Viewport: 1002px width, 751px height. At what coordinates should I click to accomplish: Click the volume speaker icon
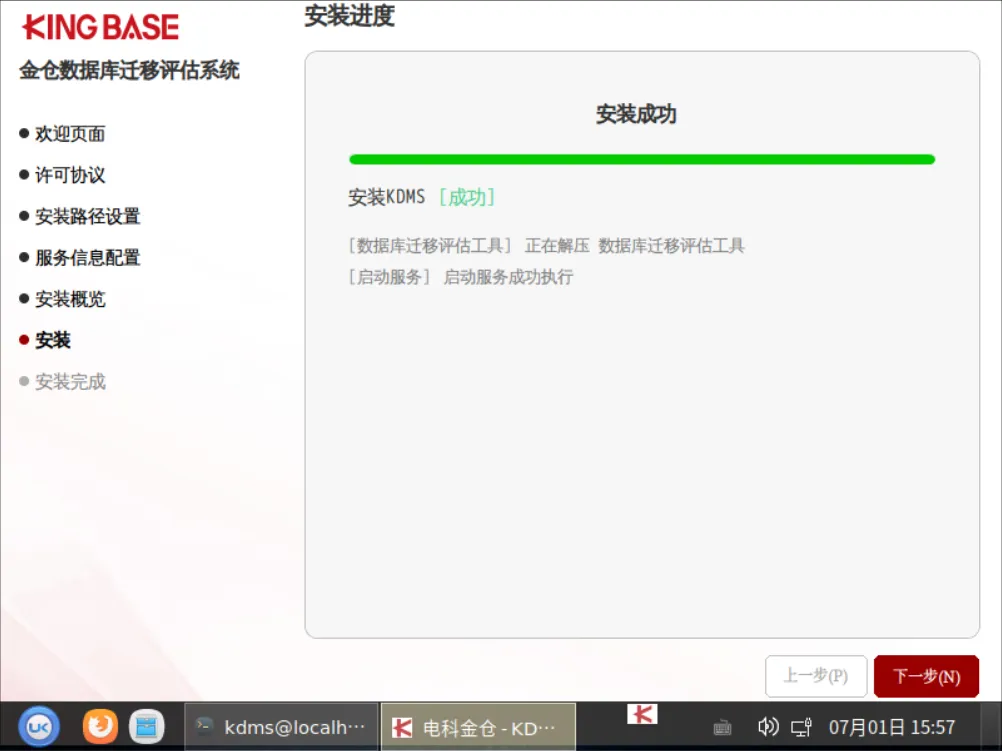click(x=767, y=727)
